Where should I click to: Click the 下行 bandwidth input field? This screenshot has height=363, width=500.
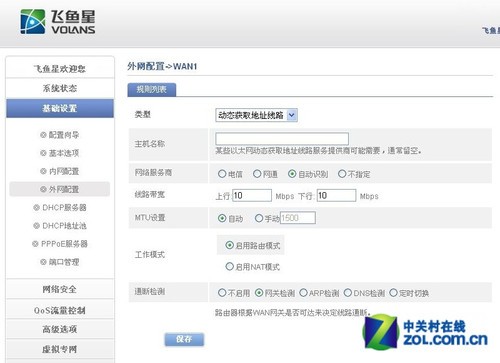[x=336, y=195]
